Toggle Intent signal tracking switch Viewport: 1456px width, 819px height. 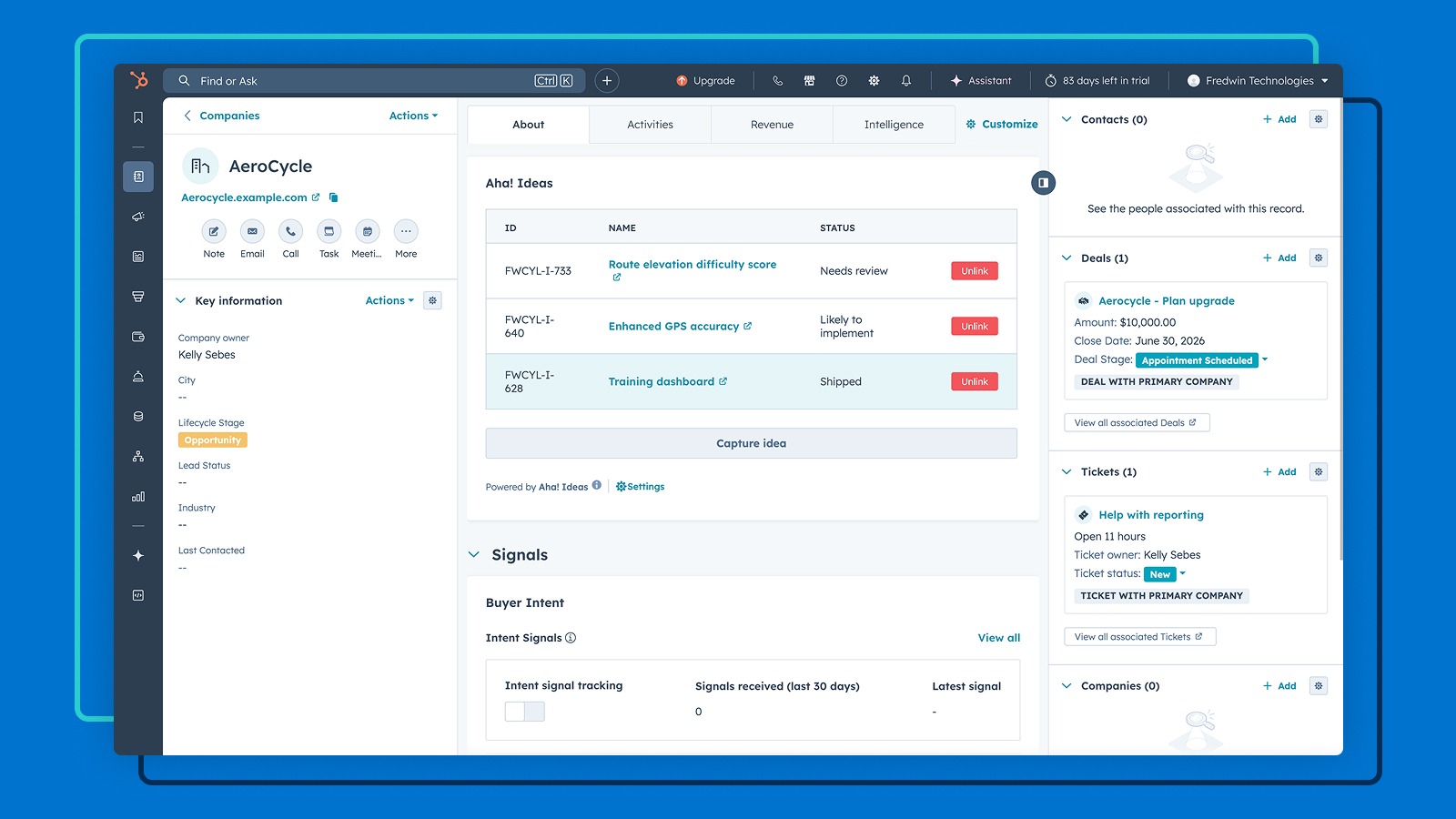click(x=525, y=712)
